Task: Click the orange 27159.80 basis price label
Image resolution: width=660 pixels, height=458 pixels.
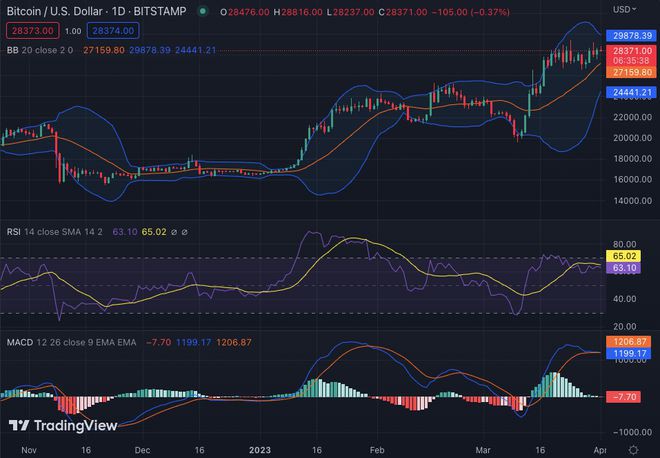Action: [632, 72]
